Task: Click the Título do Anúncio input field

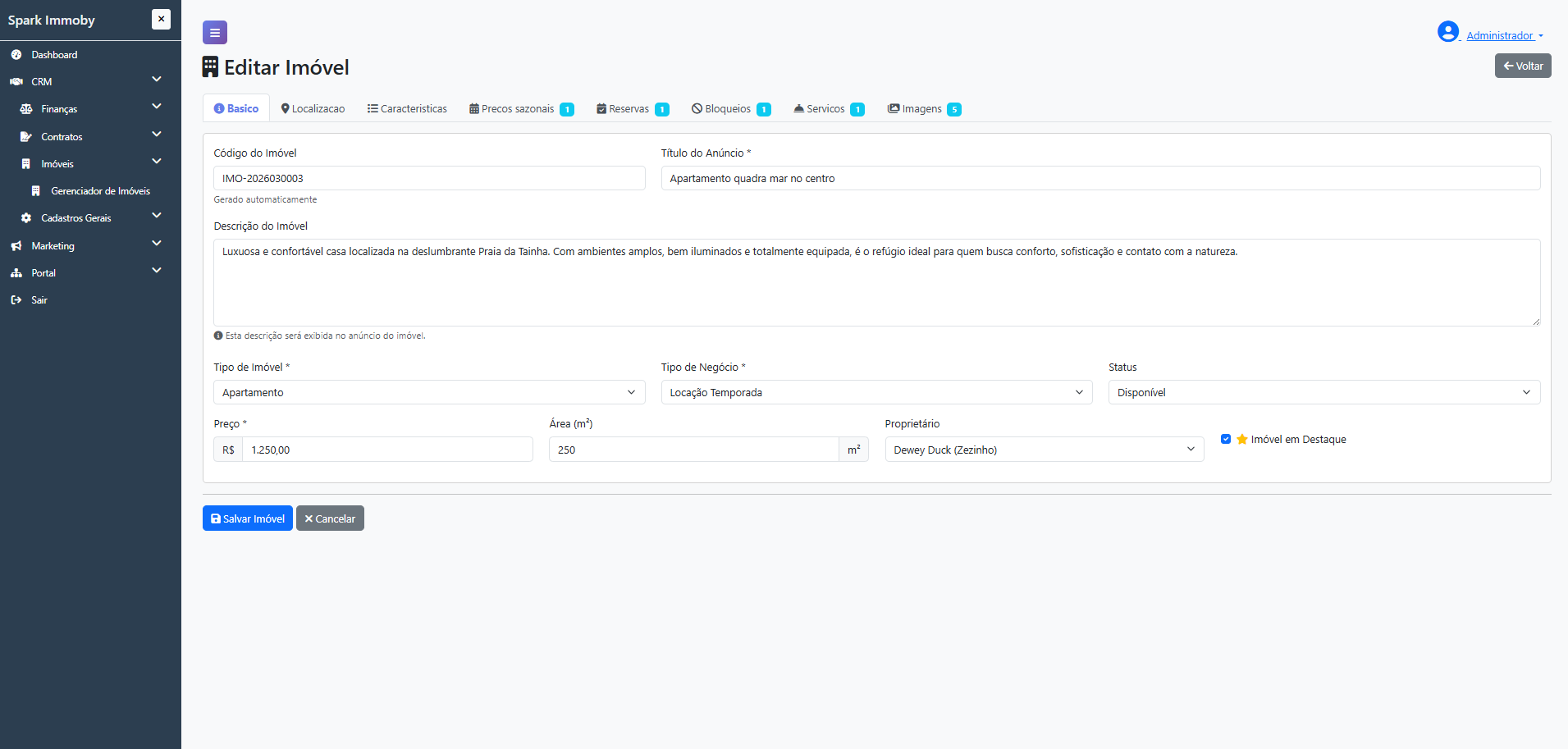Action: [x=1100, y=178]
